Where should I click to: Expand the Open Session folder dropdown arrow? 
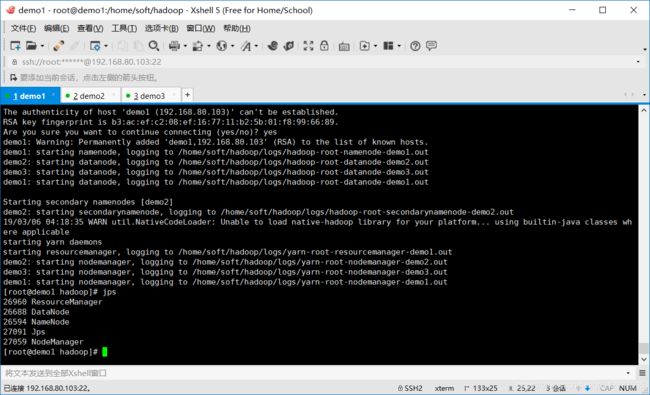pos(42,46)
